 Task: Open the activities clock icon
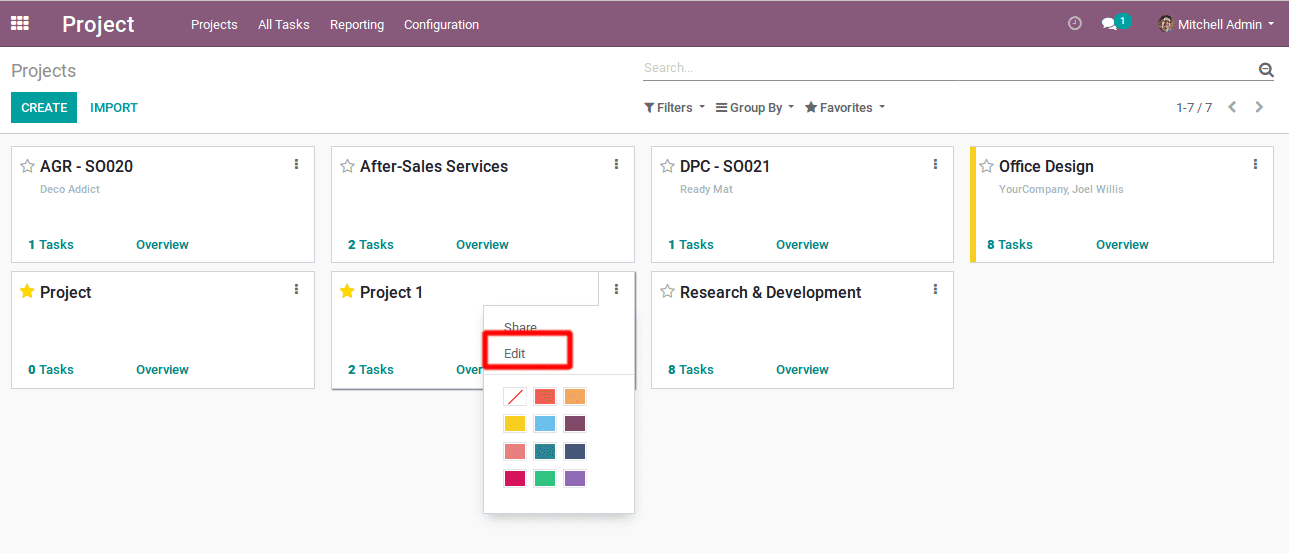coord(1075,23)
